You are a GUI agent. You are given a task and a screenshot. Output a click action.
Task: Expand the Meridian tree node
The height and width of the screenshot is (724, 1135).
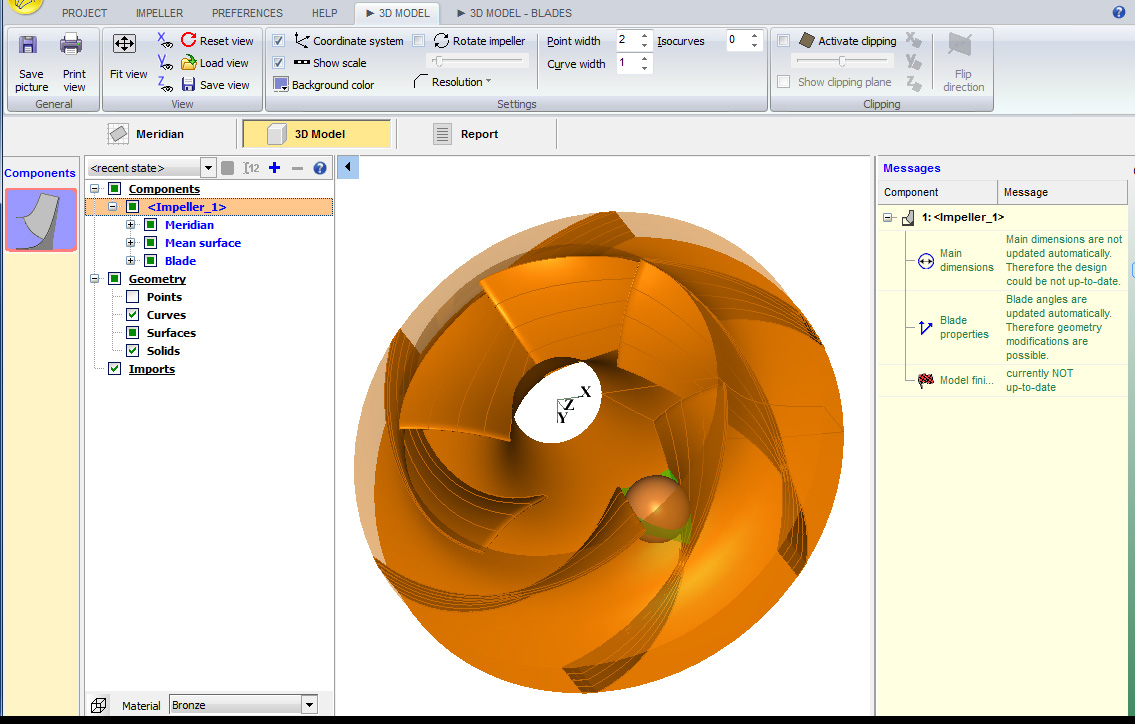point(130,225)
